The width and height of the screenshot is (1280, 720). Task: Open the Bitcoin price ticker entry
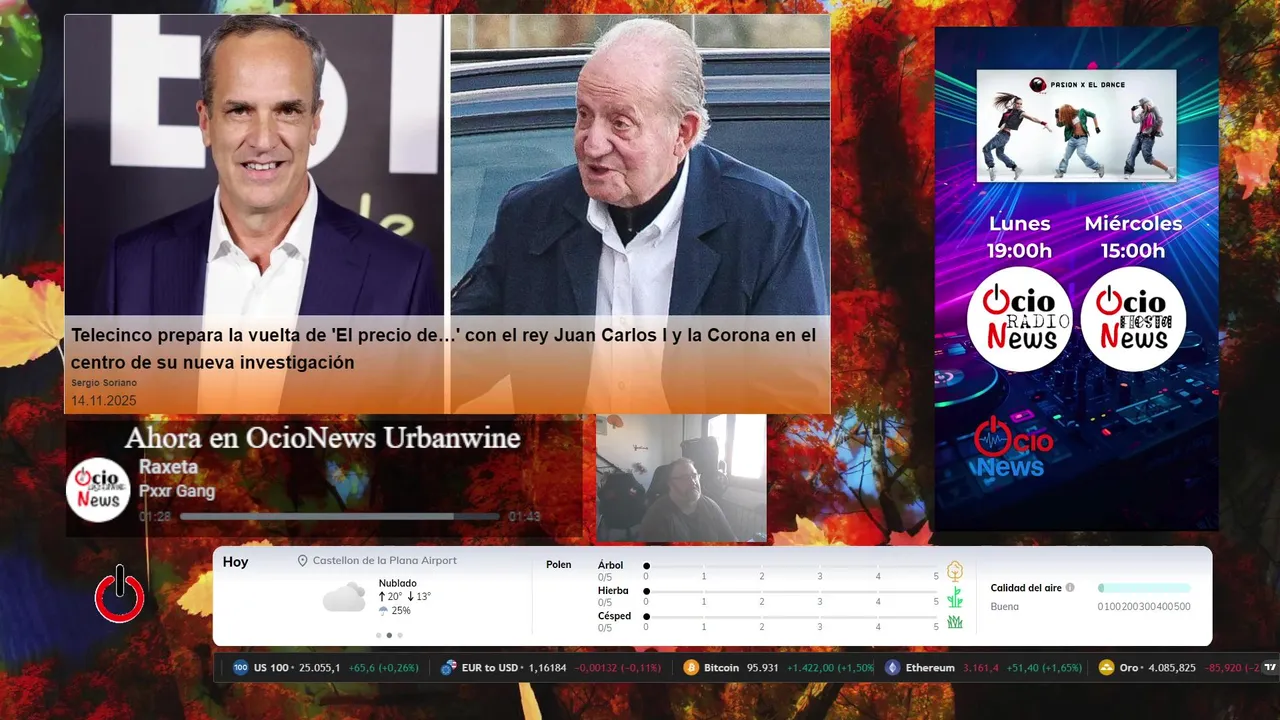pos(778,668)
